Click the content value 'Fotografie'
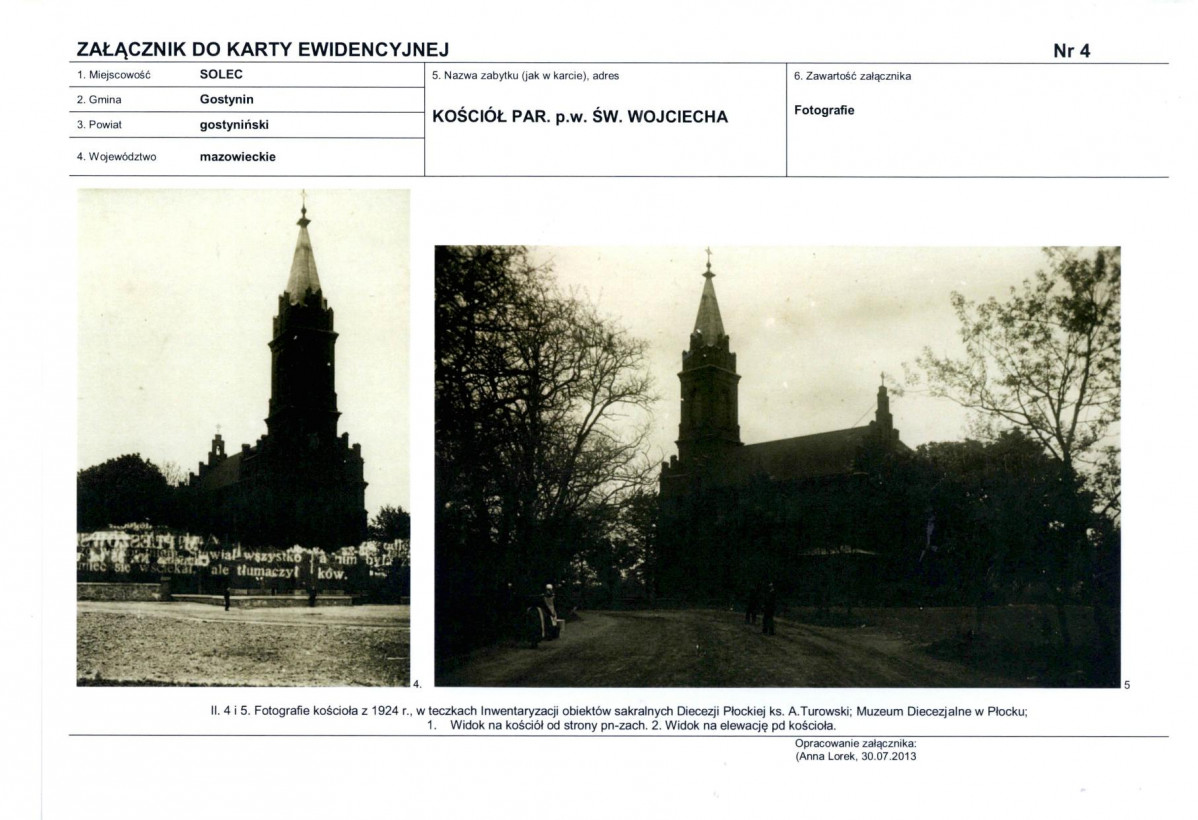 [824, 110]
